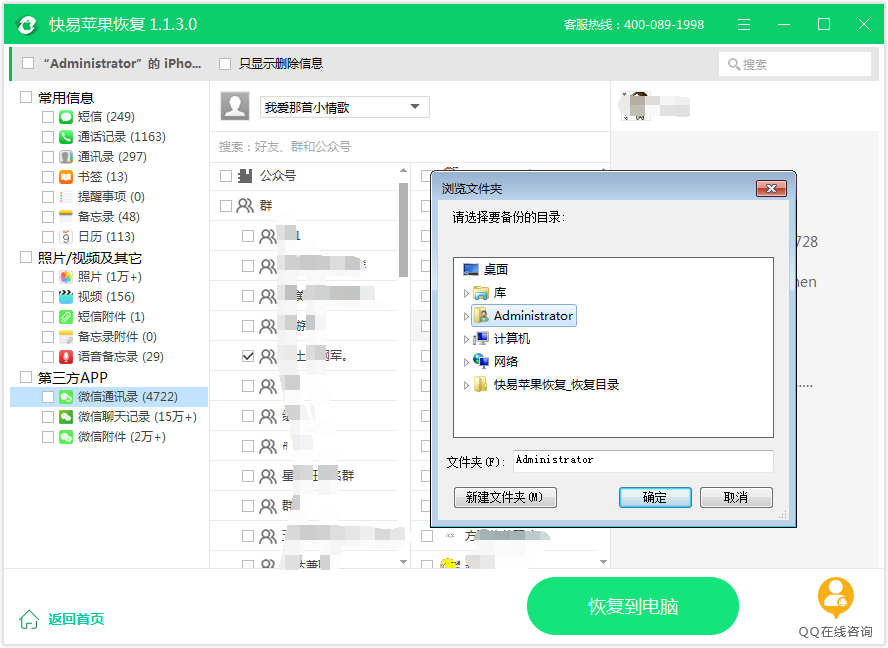Click the QQ在线咨询 support icon
888x648 pixels.
point(836,598)
